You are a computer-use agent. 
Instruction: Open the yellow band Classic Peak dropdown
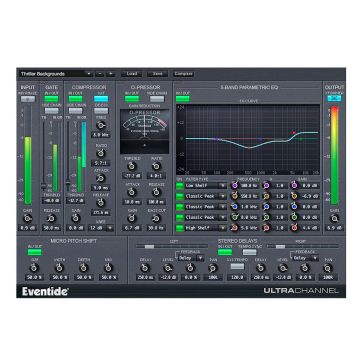pyautogui.click(x=206, y=196)
